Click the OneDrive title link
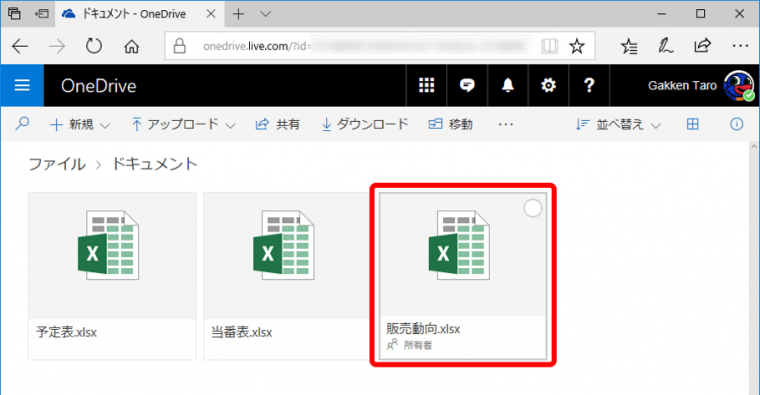 pyautogui.click(x=98, y=86)
